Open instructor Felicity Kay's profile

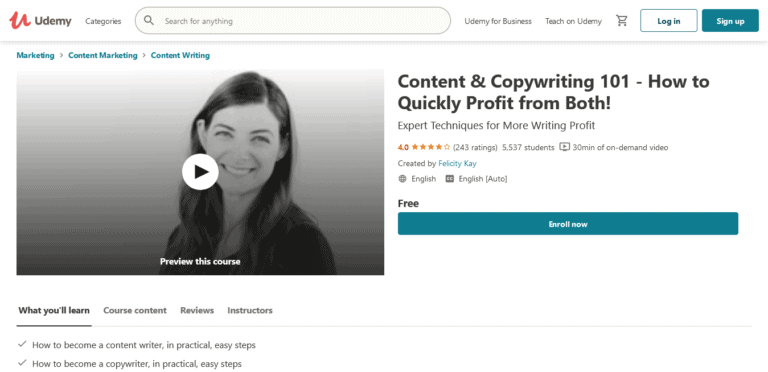(457, 163)
